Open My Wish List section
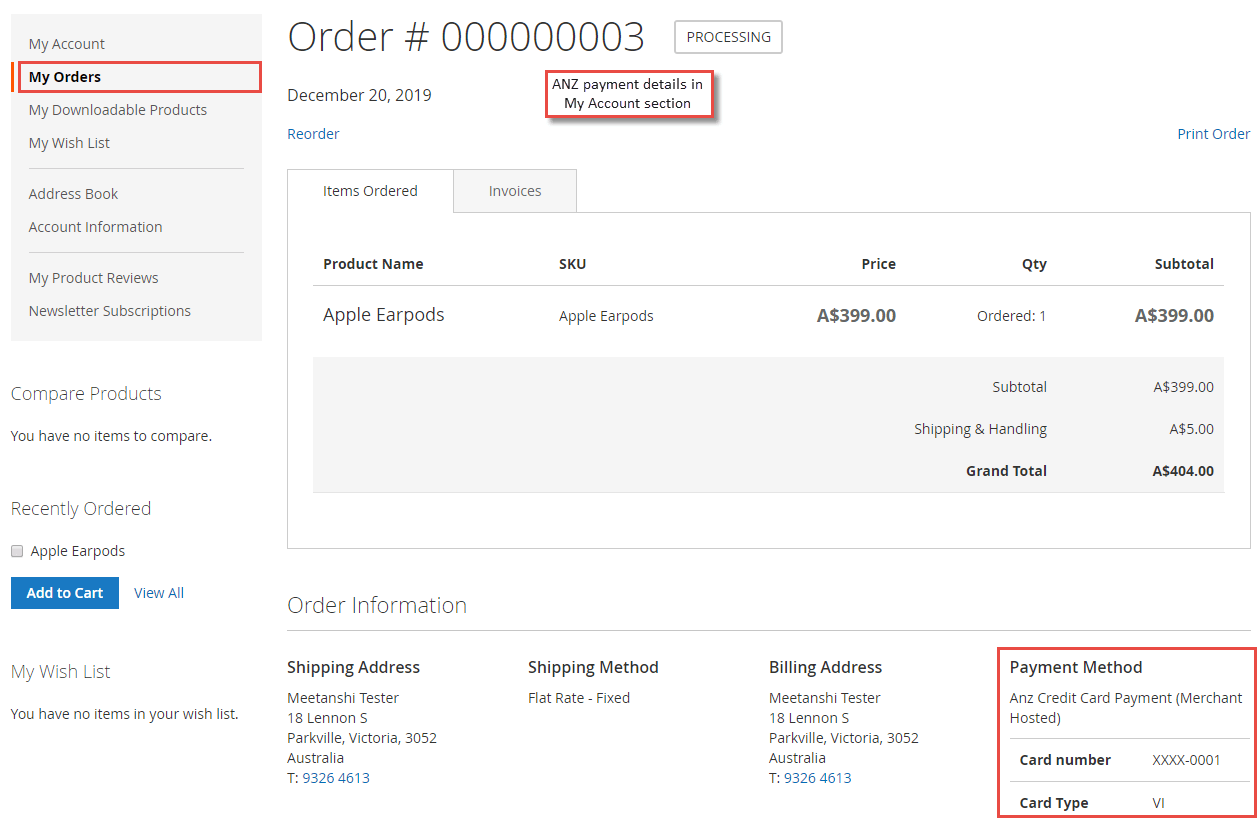This screenshot has height=819, width=1258. tap(68, 142)
